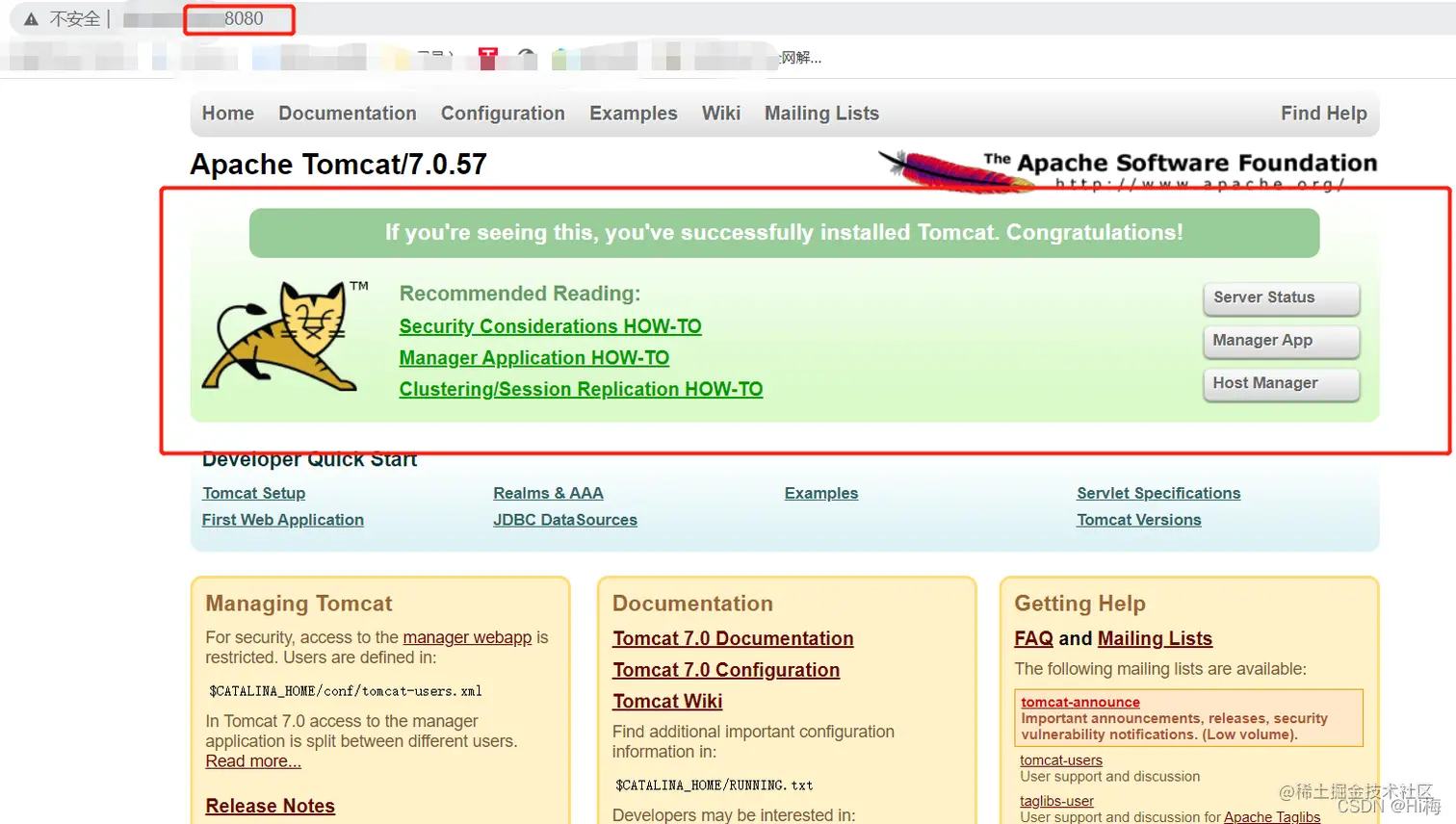Open the Configuration nav item
This screenshot has height=824, width=1456.
click(503, 114)
